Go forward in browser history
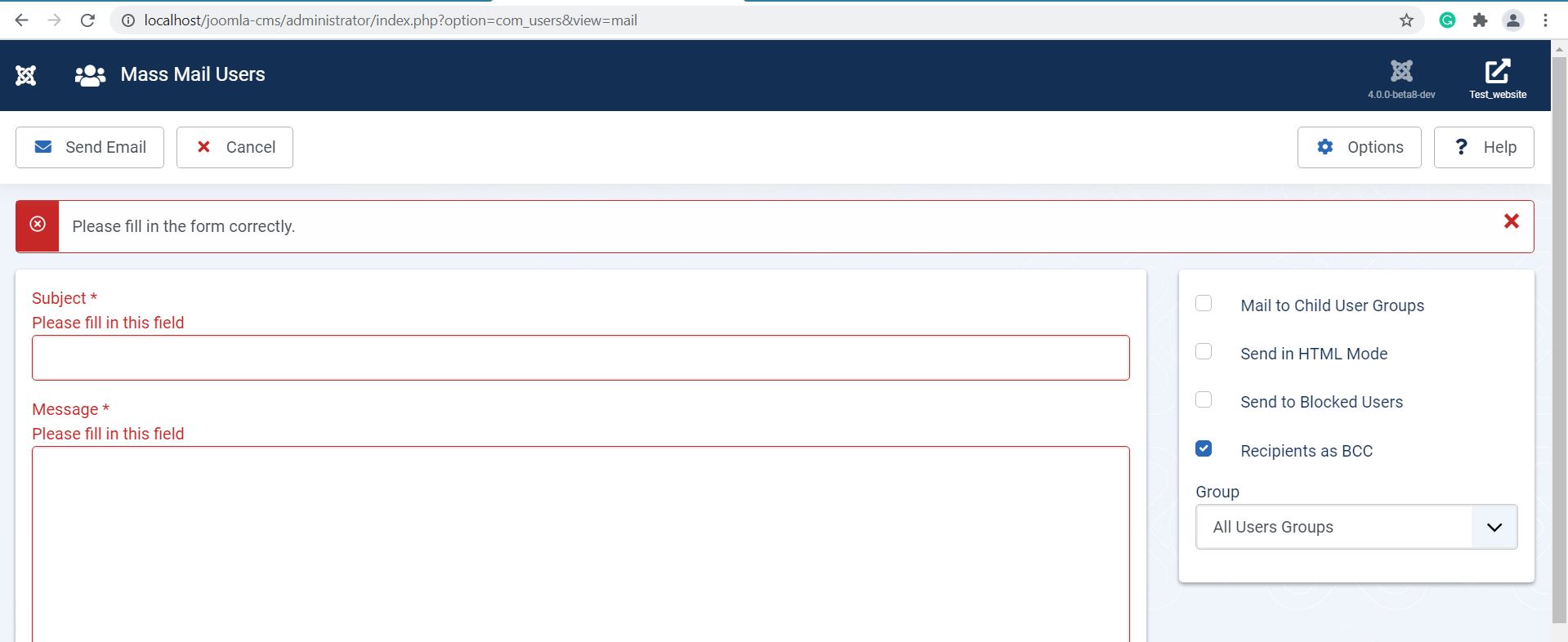The height and width of the screenshot is (642, 1568). pyautogui.click(x=55, y=20)
